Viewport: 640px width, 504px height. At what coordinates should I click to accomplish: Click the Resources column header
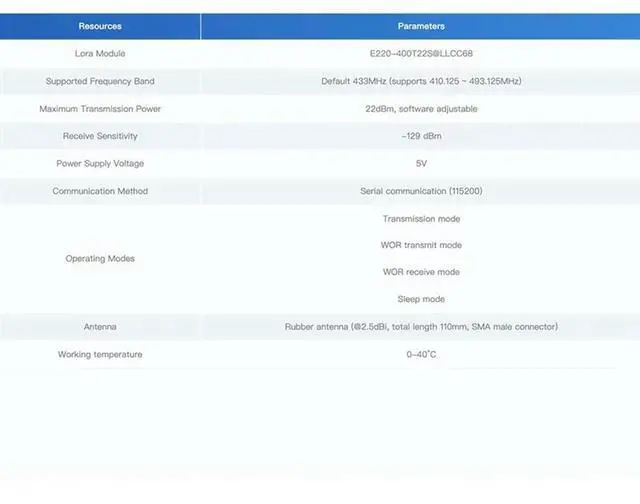[x=100, y=26]
